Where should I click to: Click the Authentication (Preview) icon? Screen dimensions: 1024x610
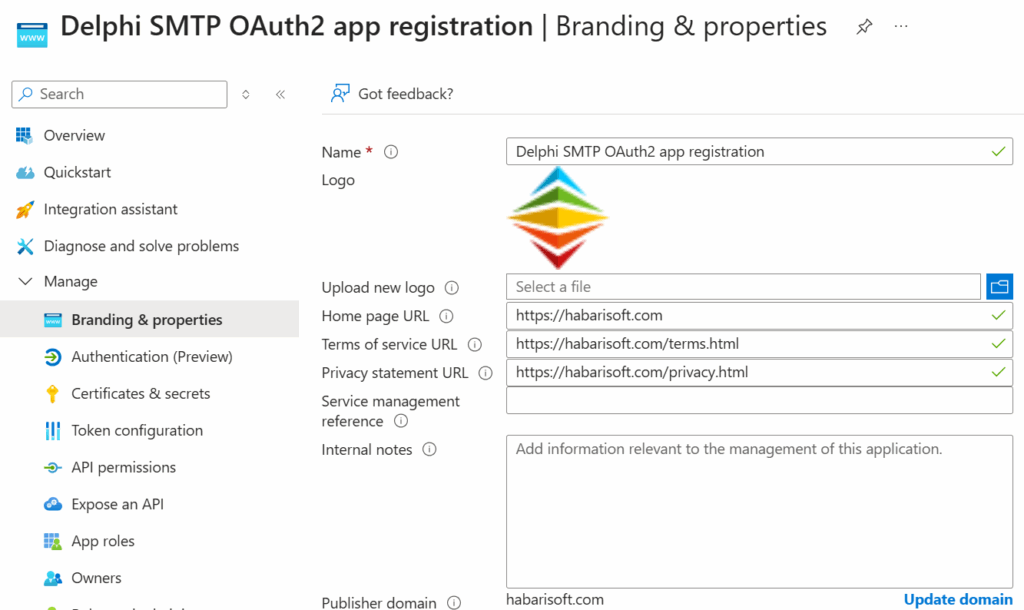tap(53, 357)
